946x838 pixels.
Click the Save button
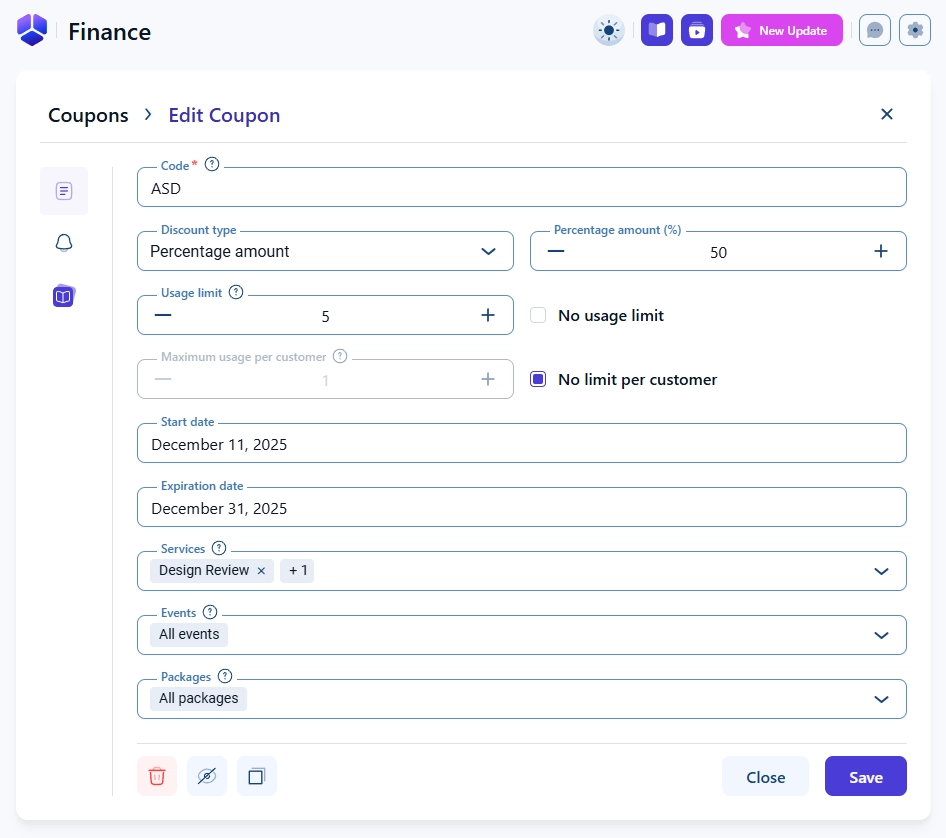[x=865, y=776]
